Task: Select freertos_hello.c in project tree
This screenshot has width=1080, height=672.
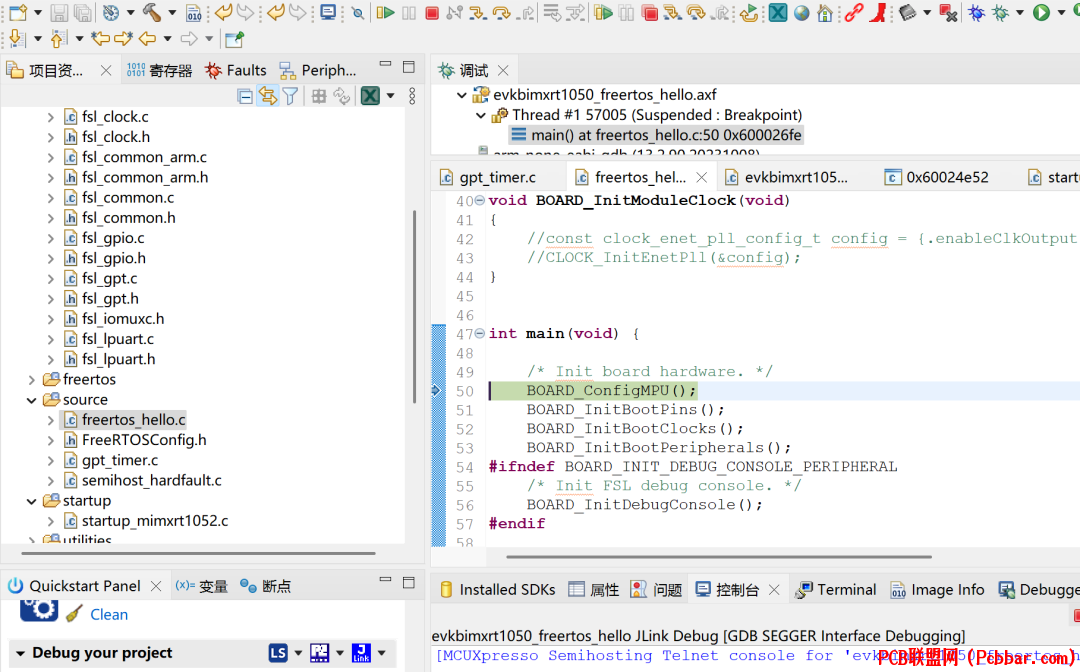Action: 134,419
